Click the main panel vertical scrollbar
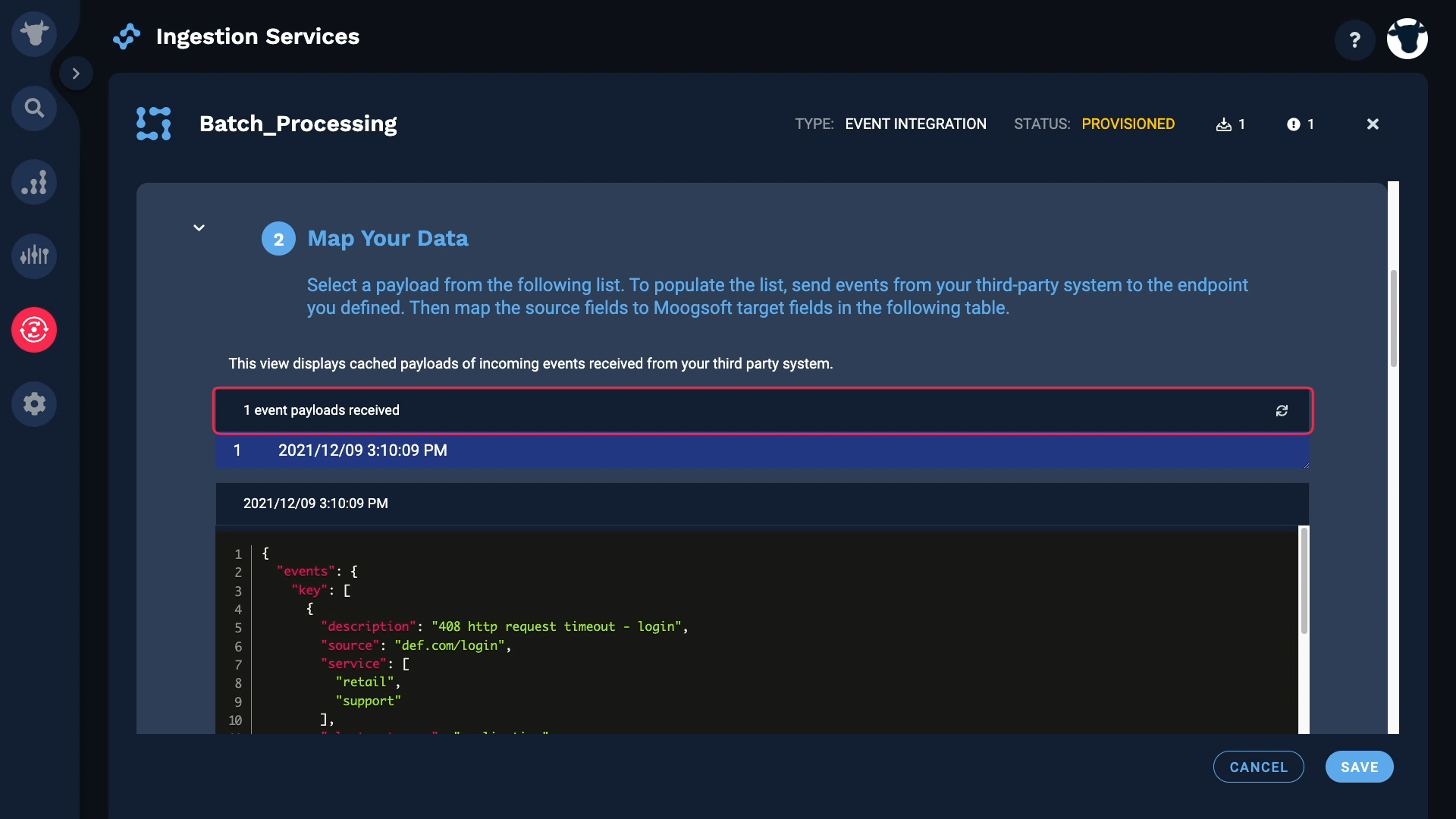 [x=1393, y=318]
